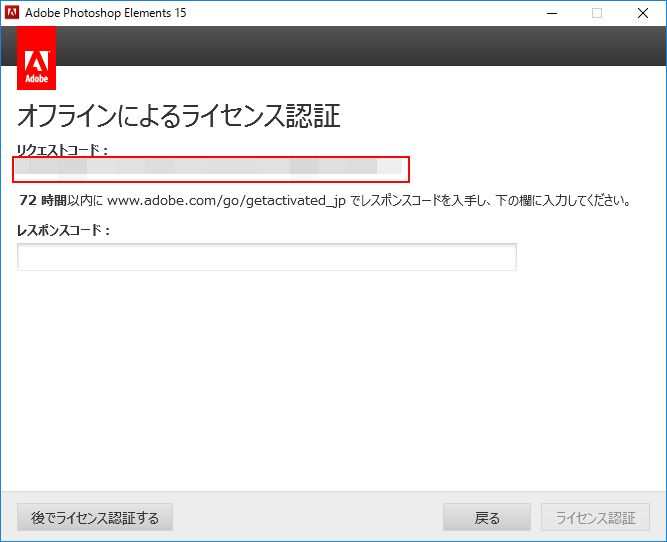Close the Photoshop Elements 15 window
This screenshot has width=667, height=542.
coord(643,13)
